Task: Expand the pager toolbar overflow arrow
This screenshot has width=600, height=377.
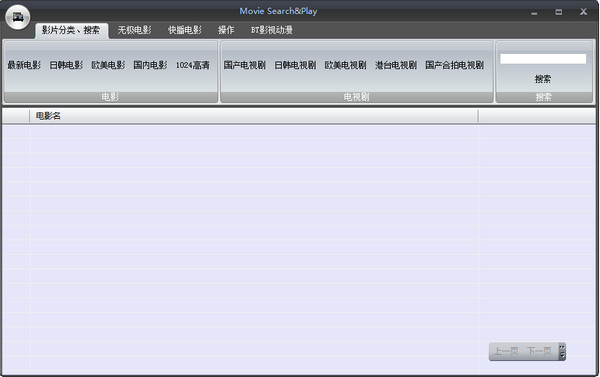Action: 562,351
